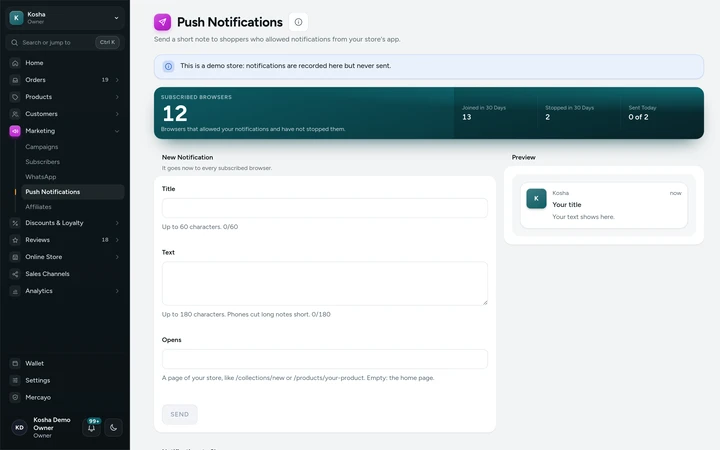This screenshot has width=720, height=450.
Task: Click the Opens page path field
Action: (325, 359)
